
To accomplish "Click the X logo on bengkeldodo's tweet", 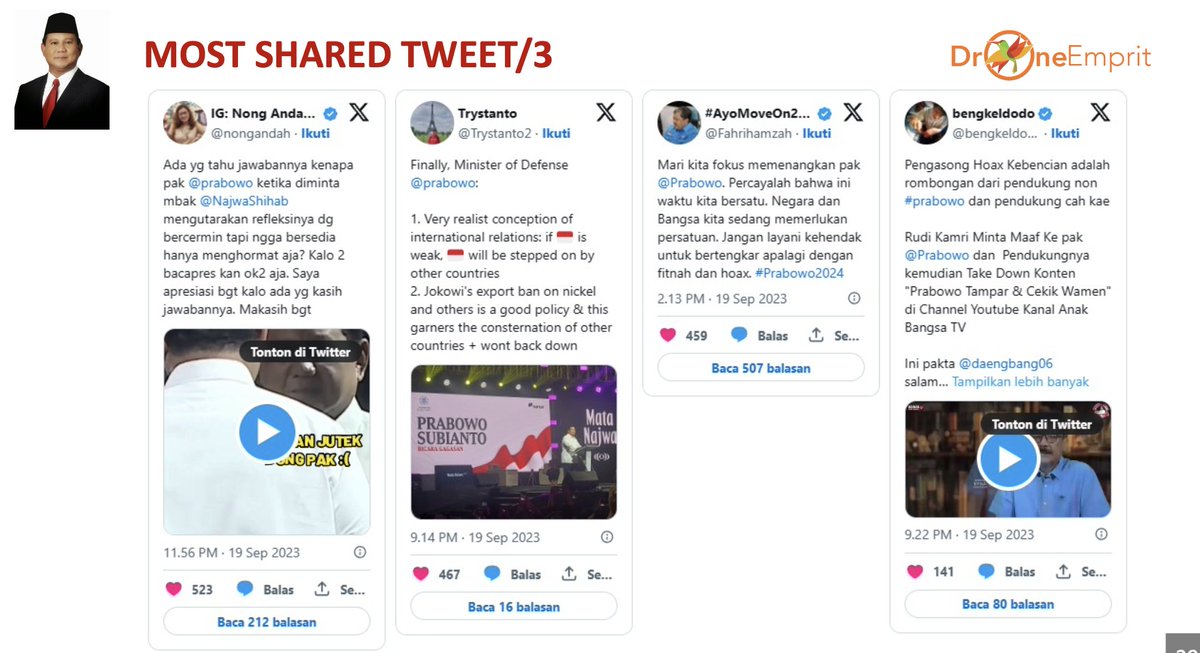I will [x=1100, y=112].
